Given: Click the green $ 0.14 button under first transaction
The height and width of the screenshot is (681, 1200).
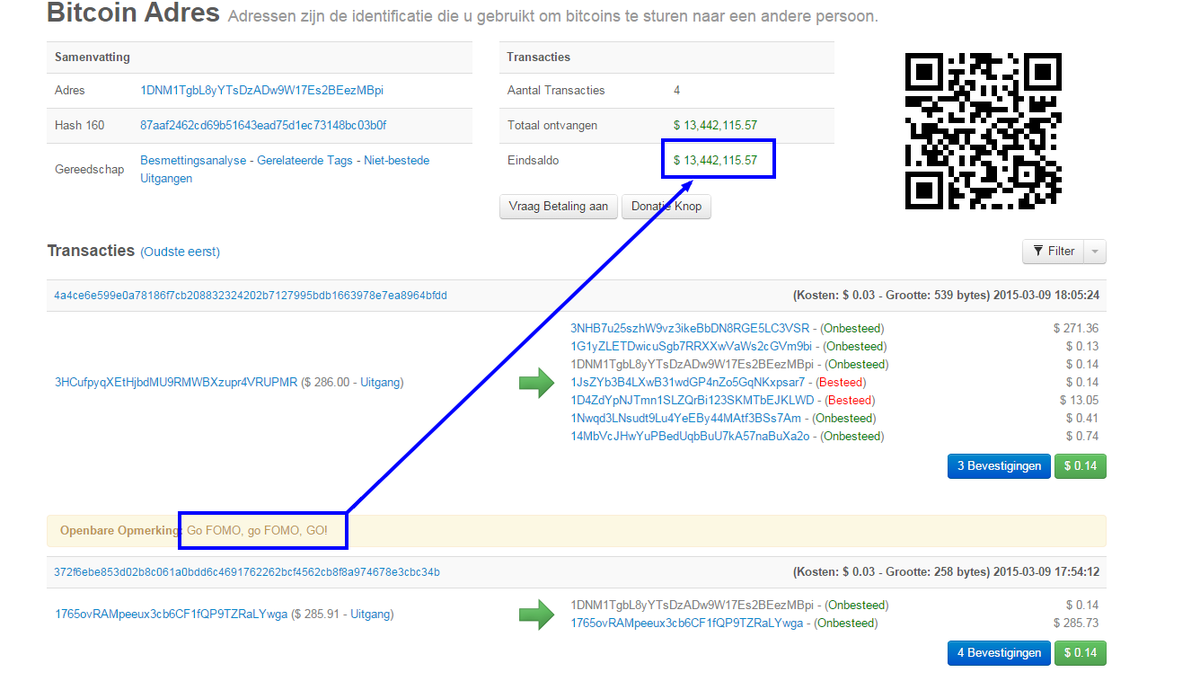Looking at the screenshot, I should pyautogui.click(x=1081, y=466).
